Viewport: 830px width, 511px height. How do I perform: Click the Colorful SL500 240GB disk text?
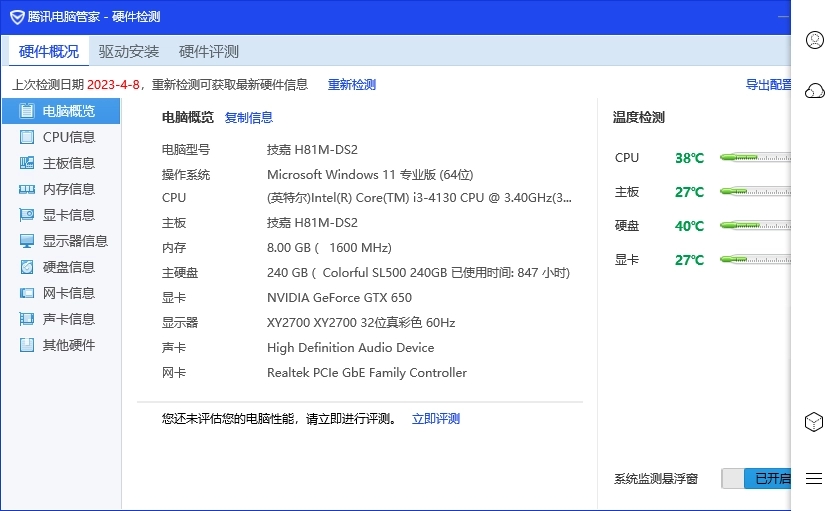[418, 272]
